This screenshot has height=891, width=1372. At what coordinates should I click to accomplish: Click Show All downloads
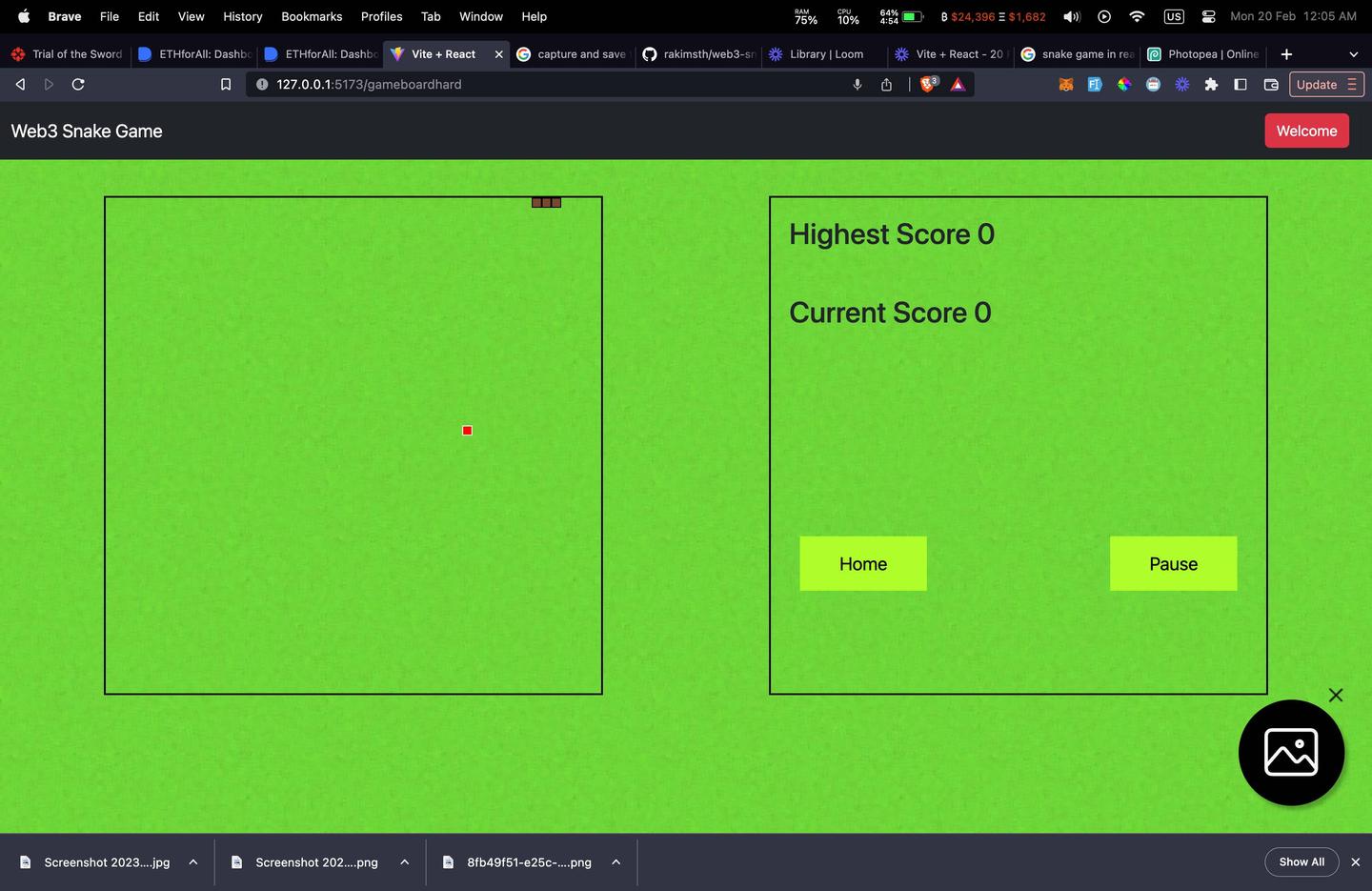tap(1301, 861)
